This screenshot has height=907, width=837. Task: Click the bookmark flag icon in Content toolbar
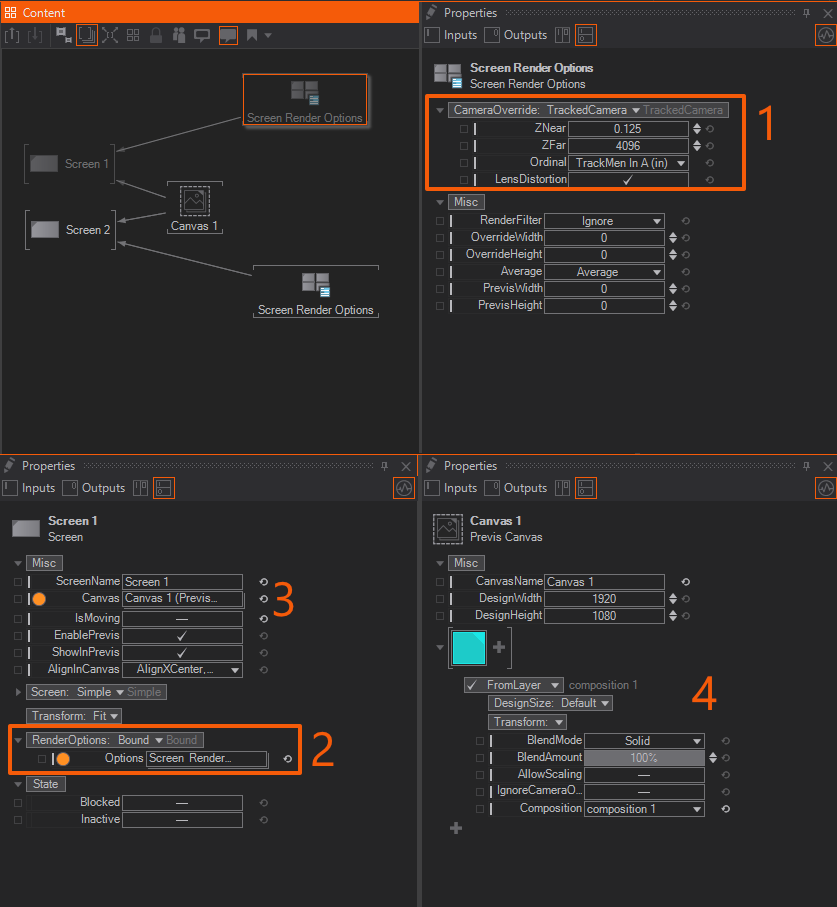tap(252, 35)
